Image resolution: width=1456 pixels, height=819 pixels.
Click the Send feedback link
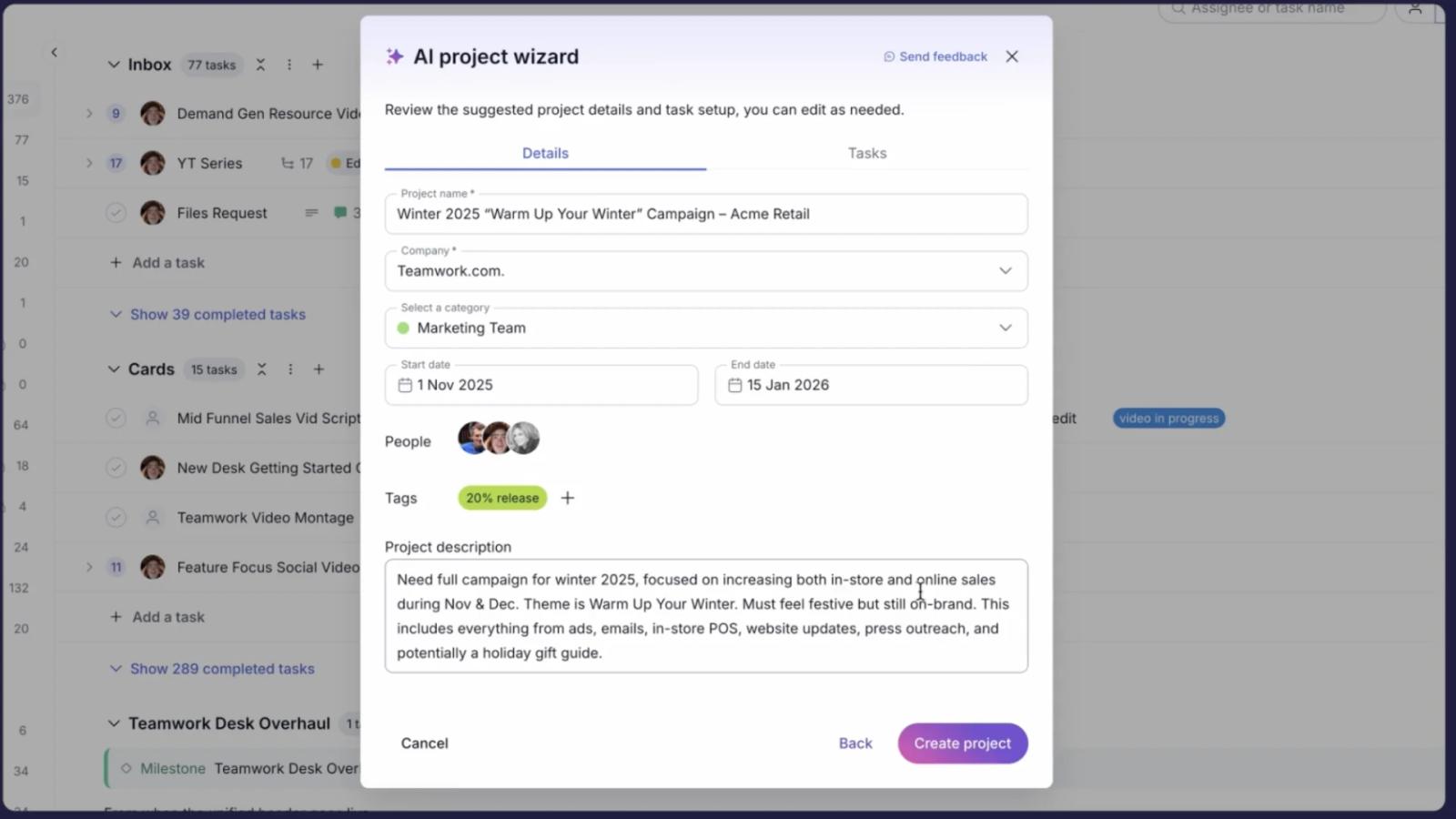pos(935,56)
